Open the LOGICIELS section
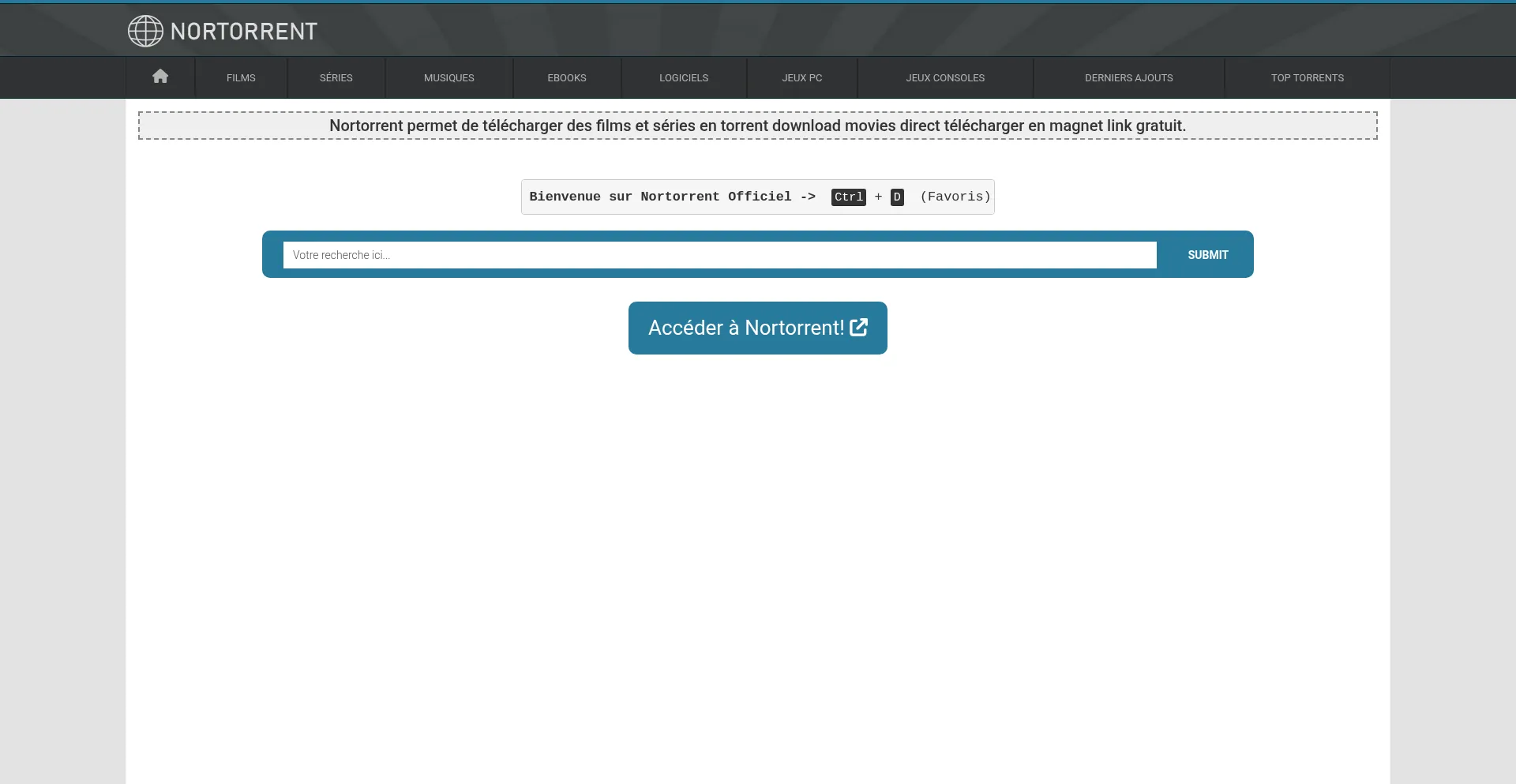Image resolution: width=1516 pixels, height=784 pixels. pos(684,77)
